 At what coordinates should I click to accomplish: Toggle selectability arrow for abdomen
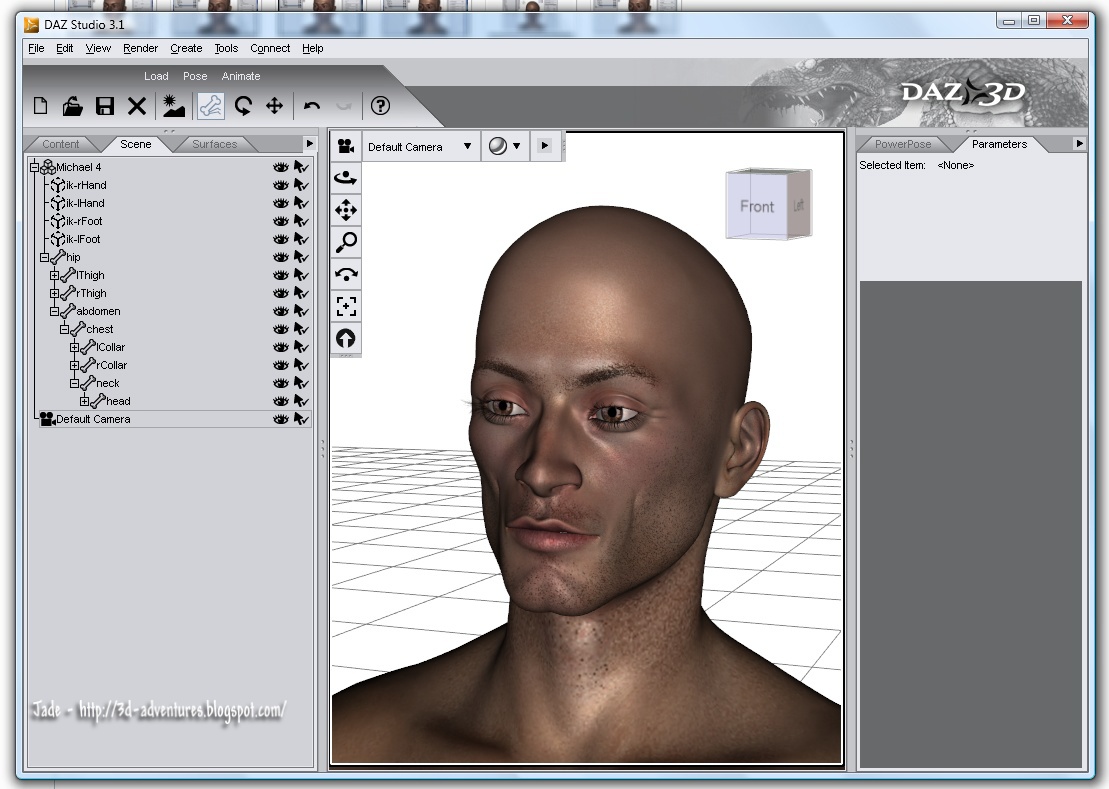(301, 311)
